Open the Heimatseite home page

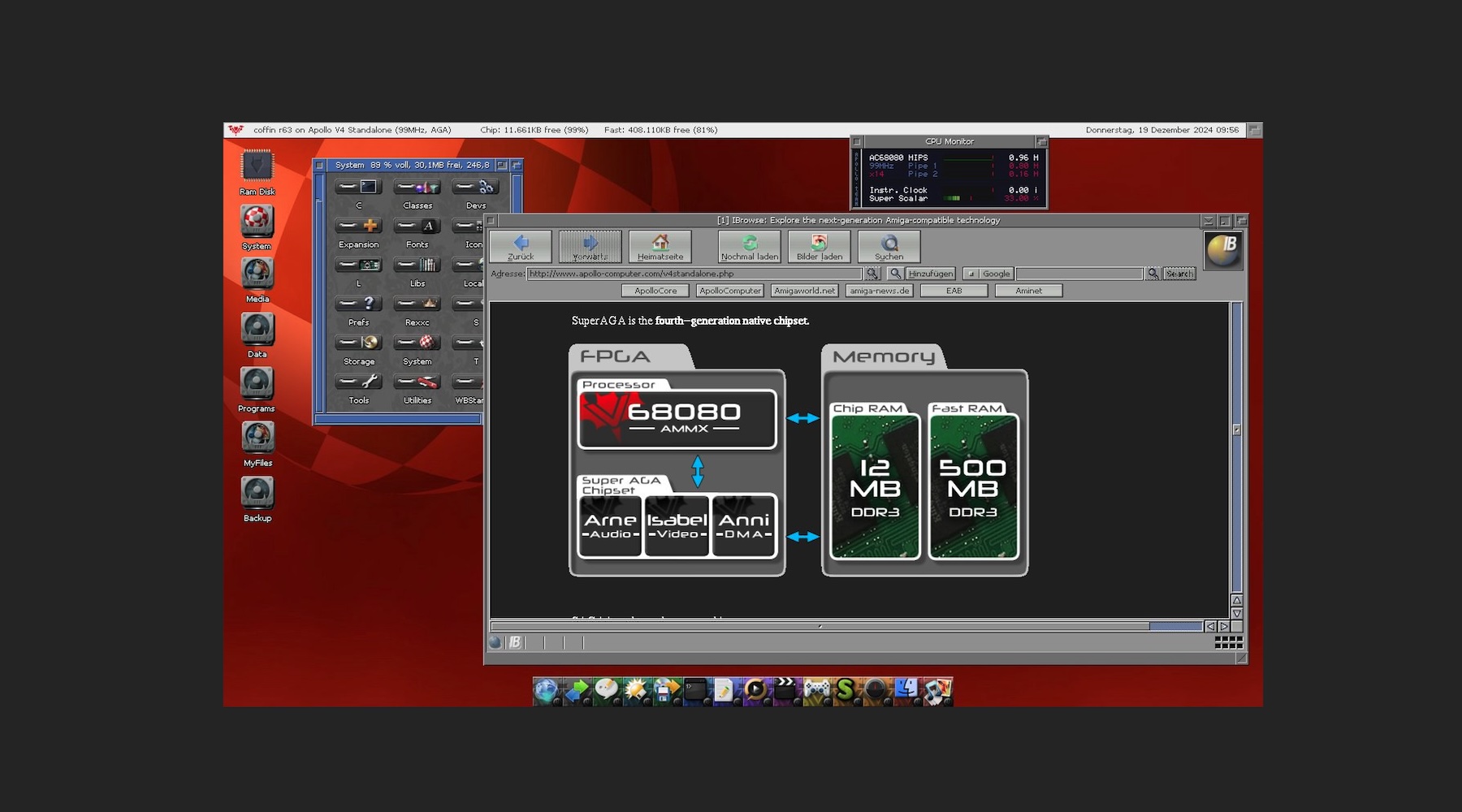point(660,246)
